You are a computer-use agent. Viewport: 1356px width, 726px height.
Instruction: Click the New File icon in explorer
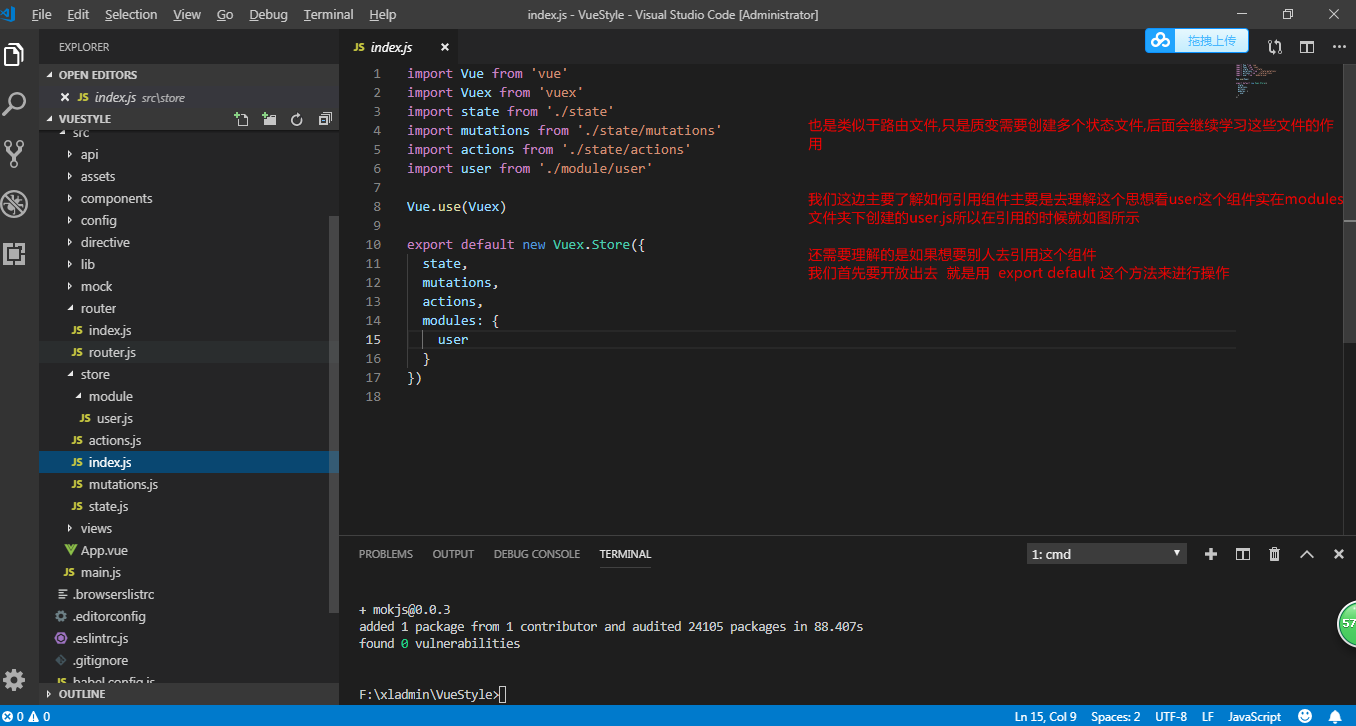click(x=241, y=119)
